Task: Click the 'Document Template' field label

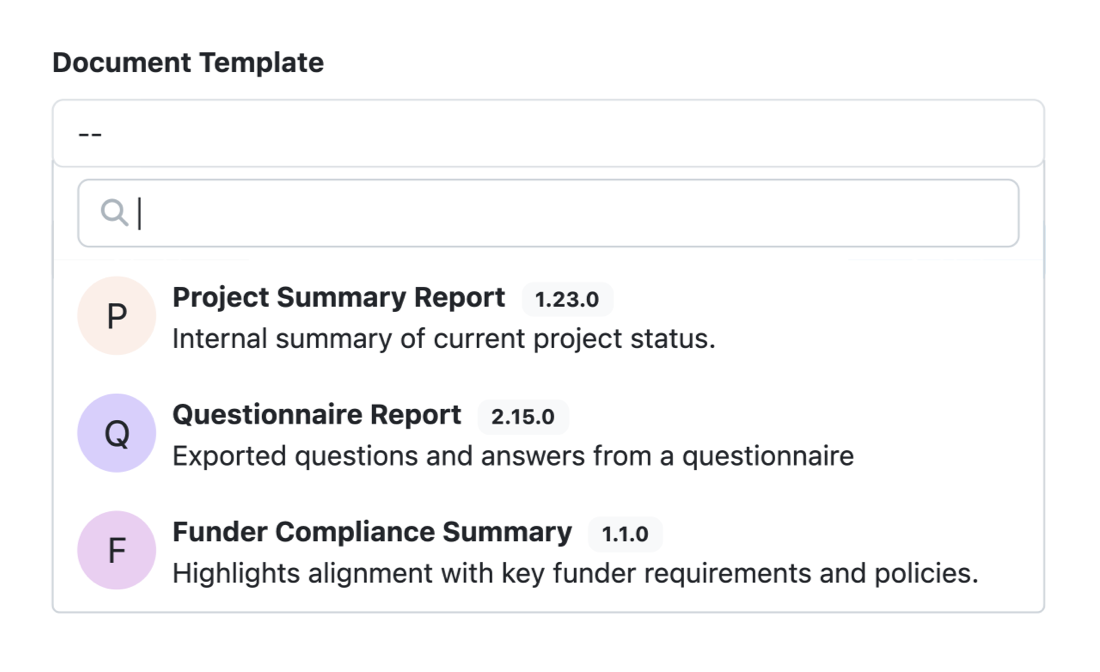Action: pyautogui.click(x=188, y=62)
